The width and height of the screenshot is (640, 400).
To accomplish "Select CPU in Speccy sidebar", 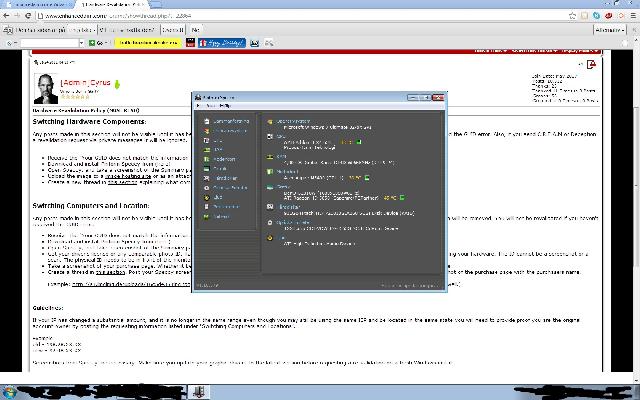I will (x=213, y=140).
